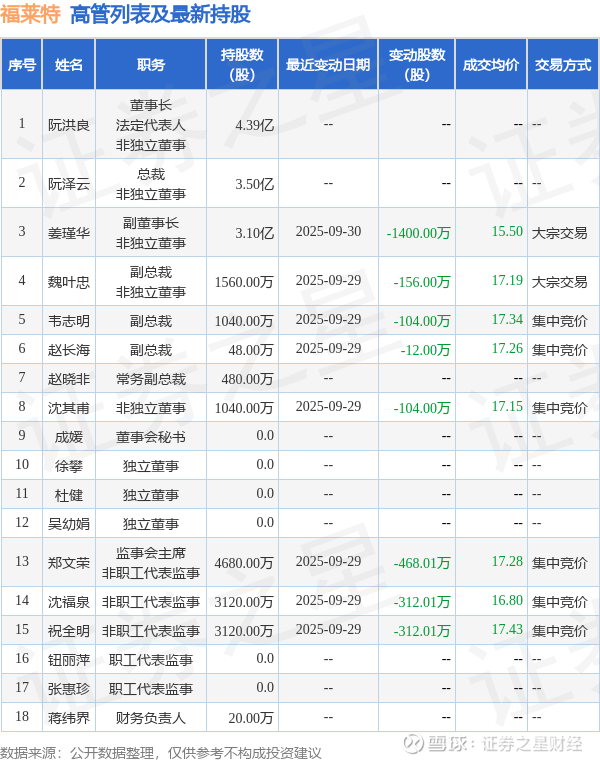Select the name 祝全明 in row 15
This screenshot has height=762, width=600.
point(69,631)
